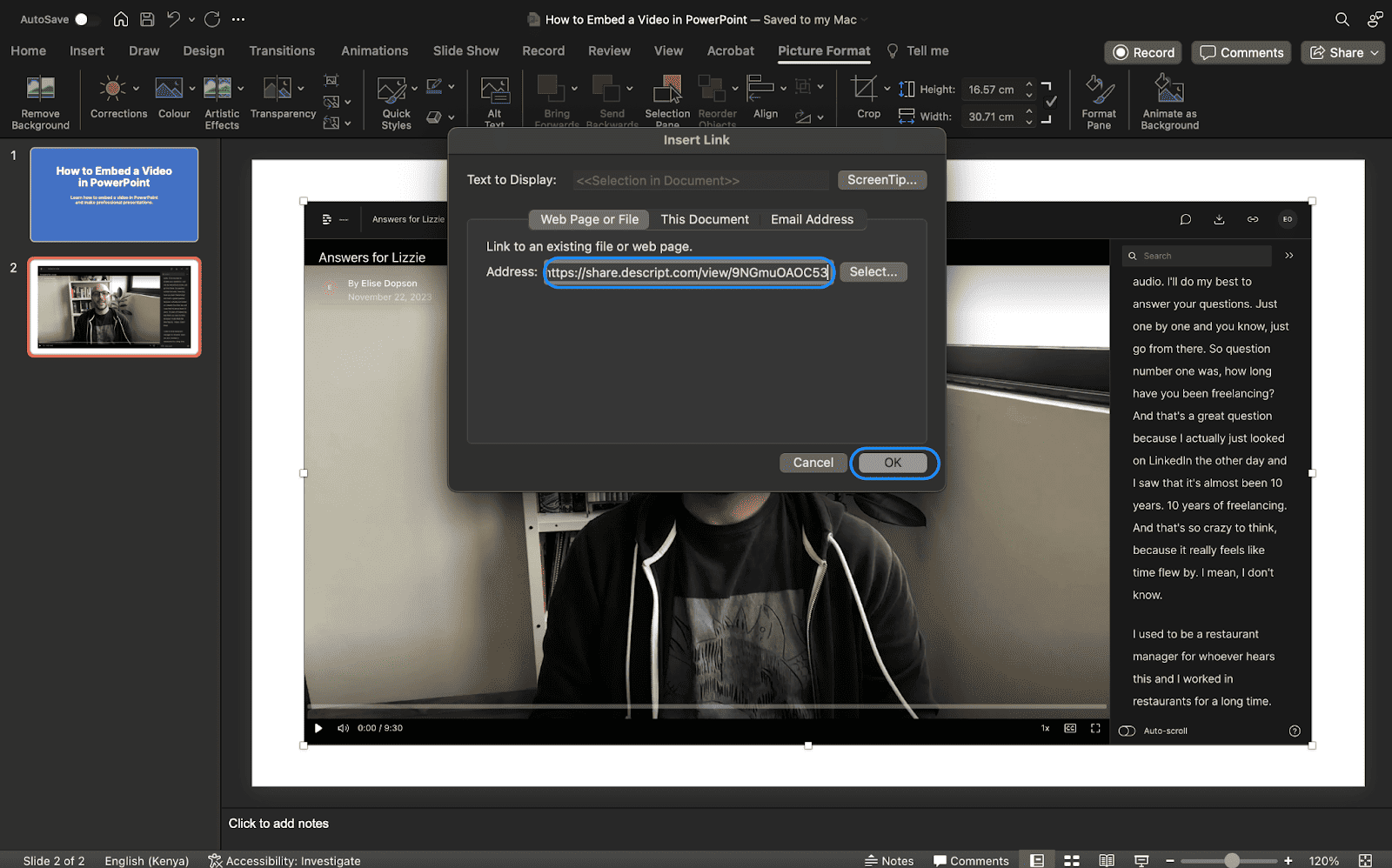Click the Comments button at top right
1392x868 pixels.
pos(1241,52)
